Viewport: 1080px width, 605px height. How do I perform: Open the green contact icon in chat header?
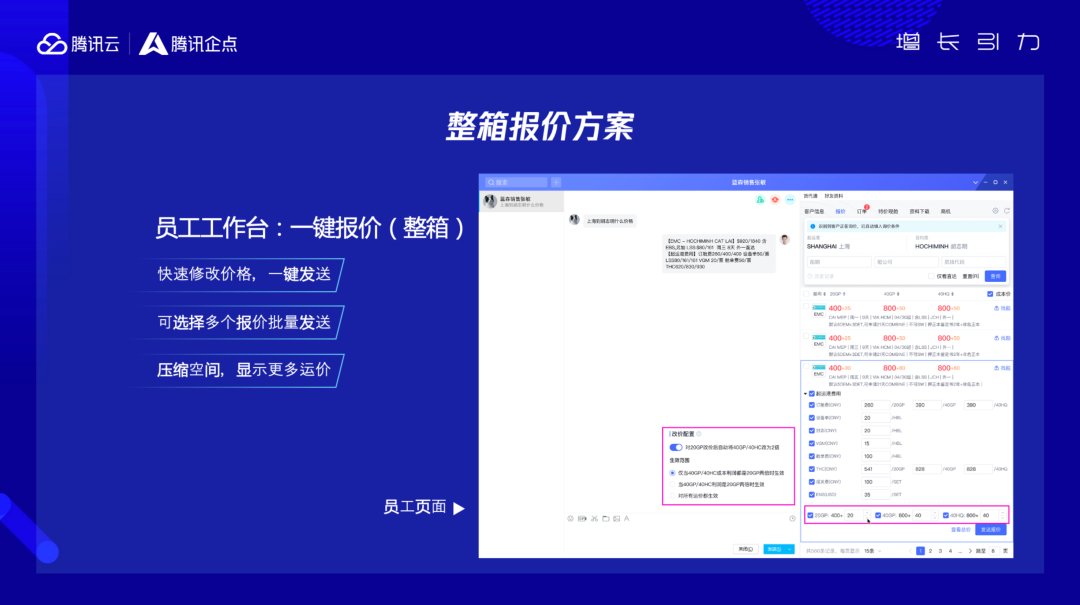tap(760, 200)
